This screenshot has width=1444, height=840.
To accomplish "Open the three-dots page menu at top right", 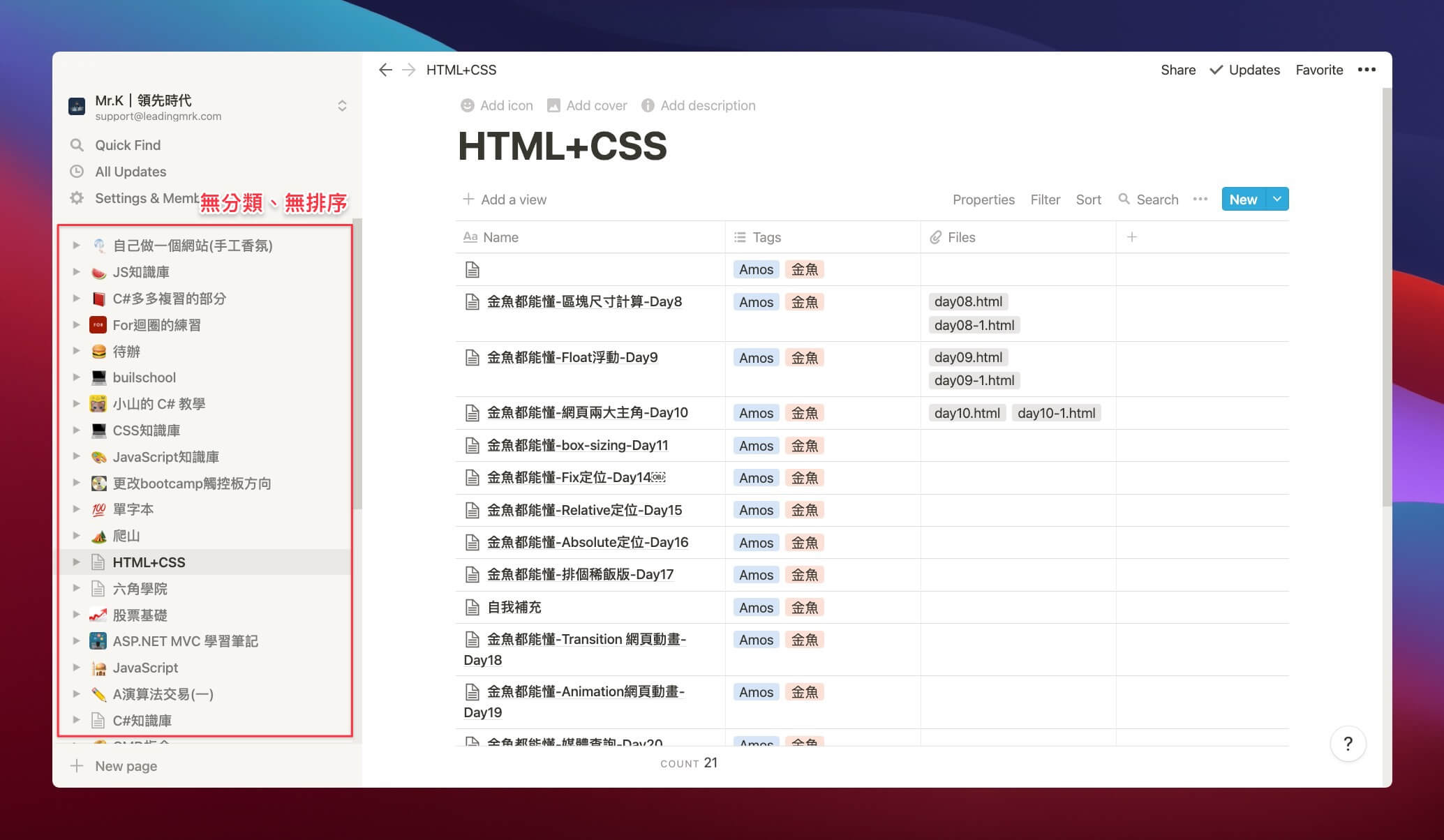I will click(x=1367, y=70).
